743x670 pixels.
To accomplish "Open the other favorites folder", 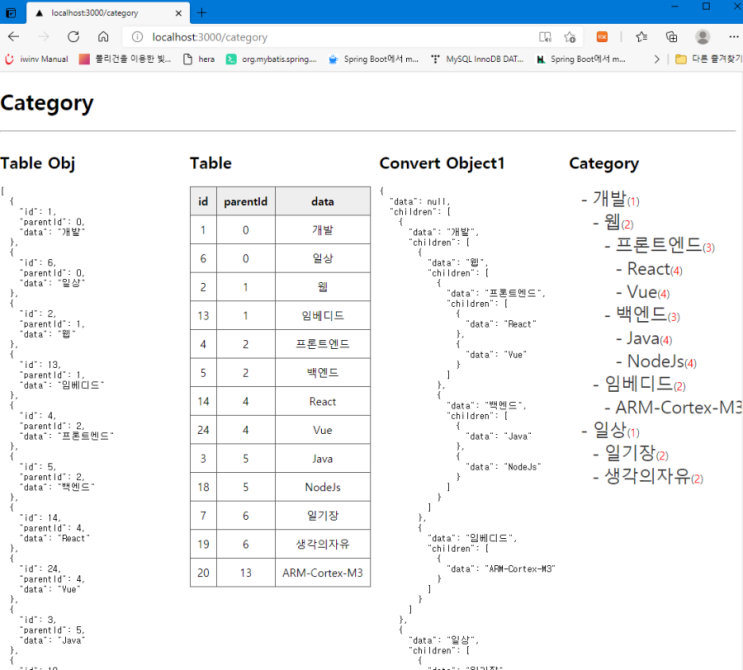I will tap(708, 59).
